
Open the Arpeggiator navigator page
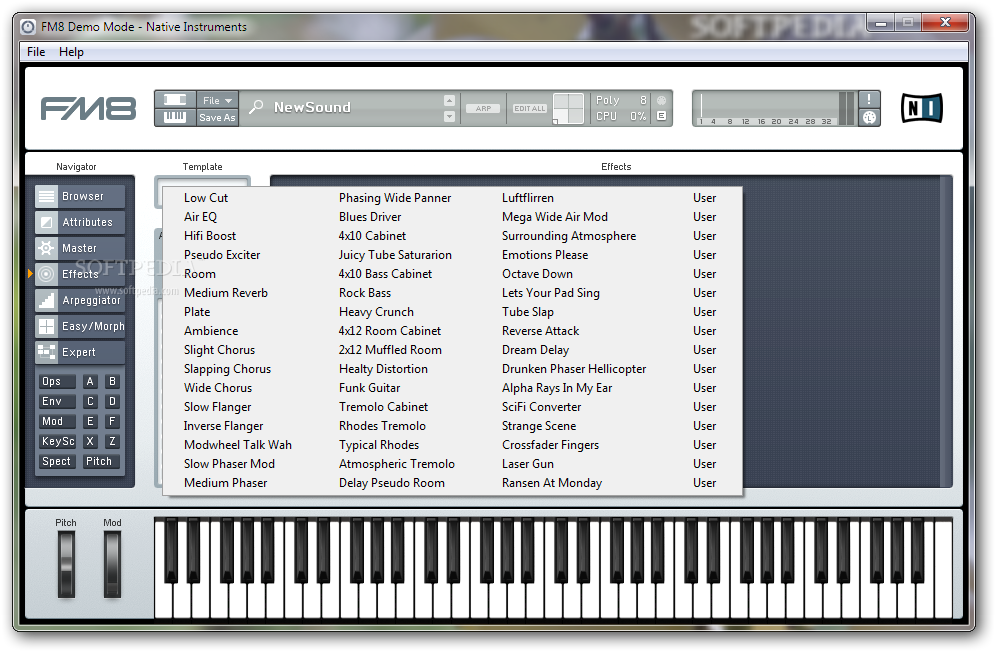[x=80, y=300]
